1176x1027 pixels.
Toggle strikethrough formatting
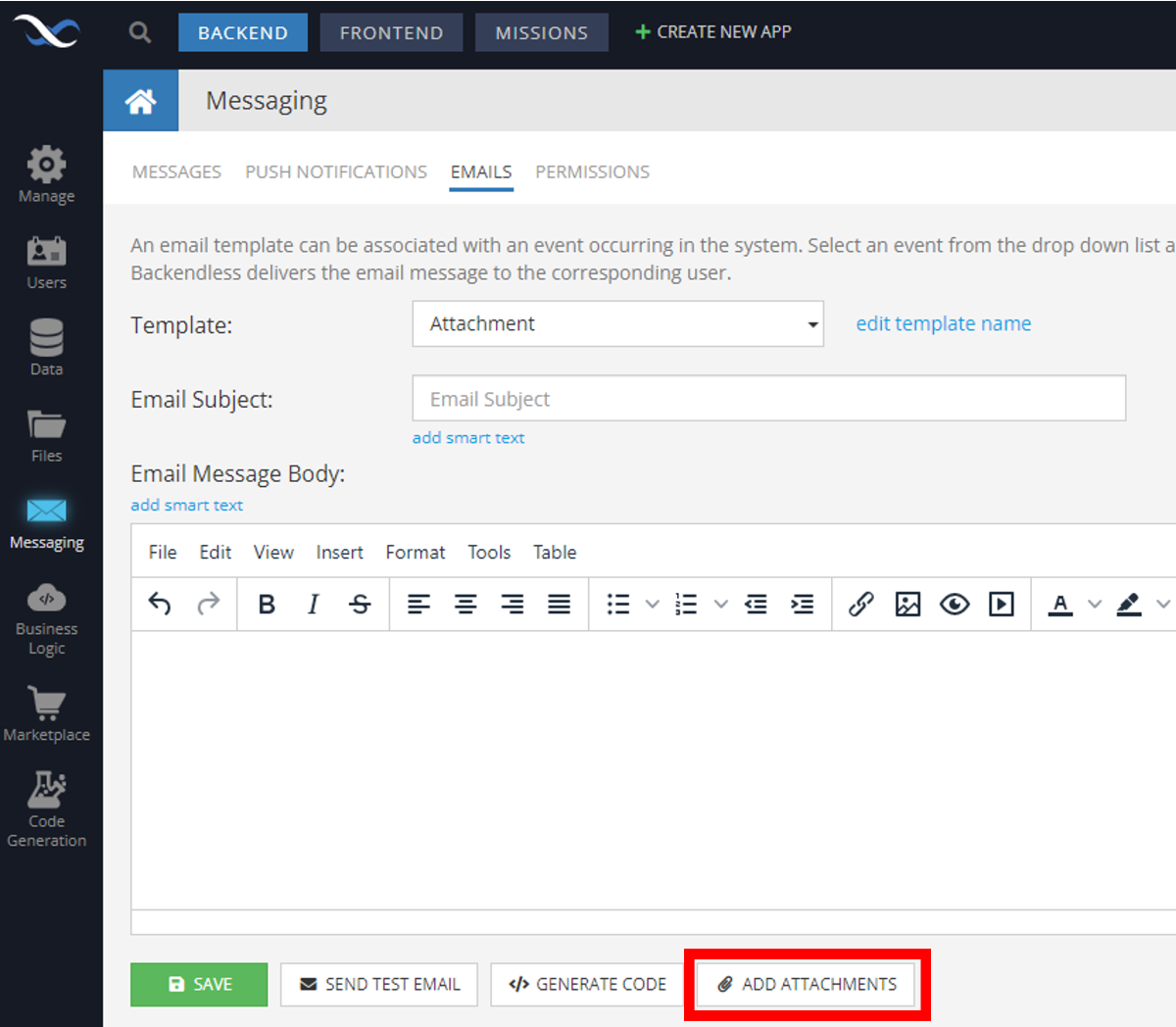(x=360, y=604)
